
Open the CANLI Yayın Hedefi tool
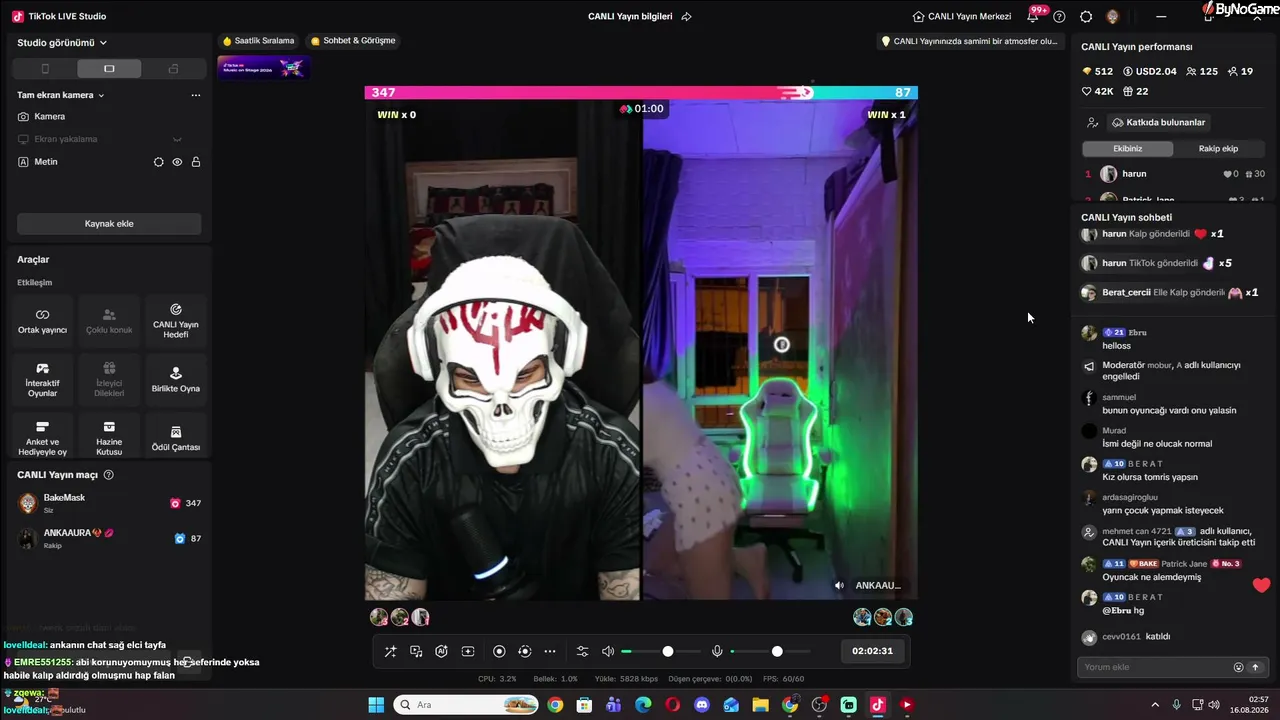(x=176, y=321)
